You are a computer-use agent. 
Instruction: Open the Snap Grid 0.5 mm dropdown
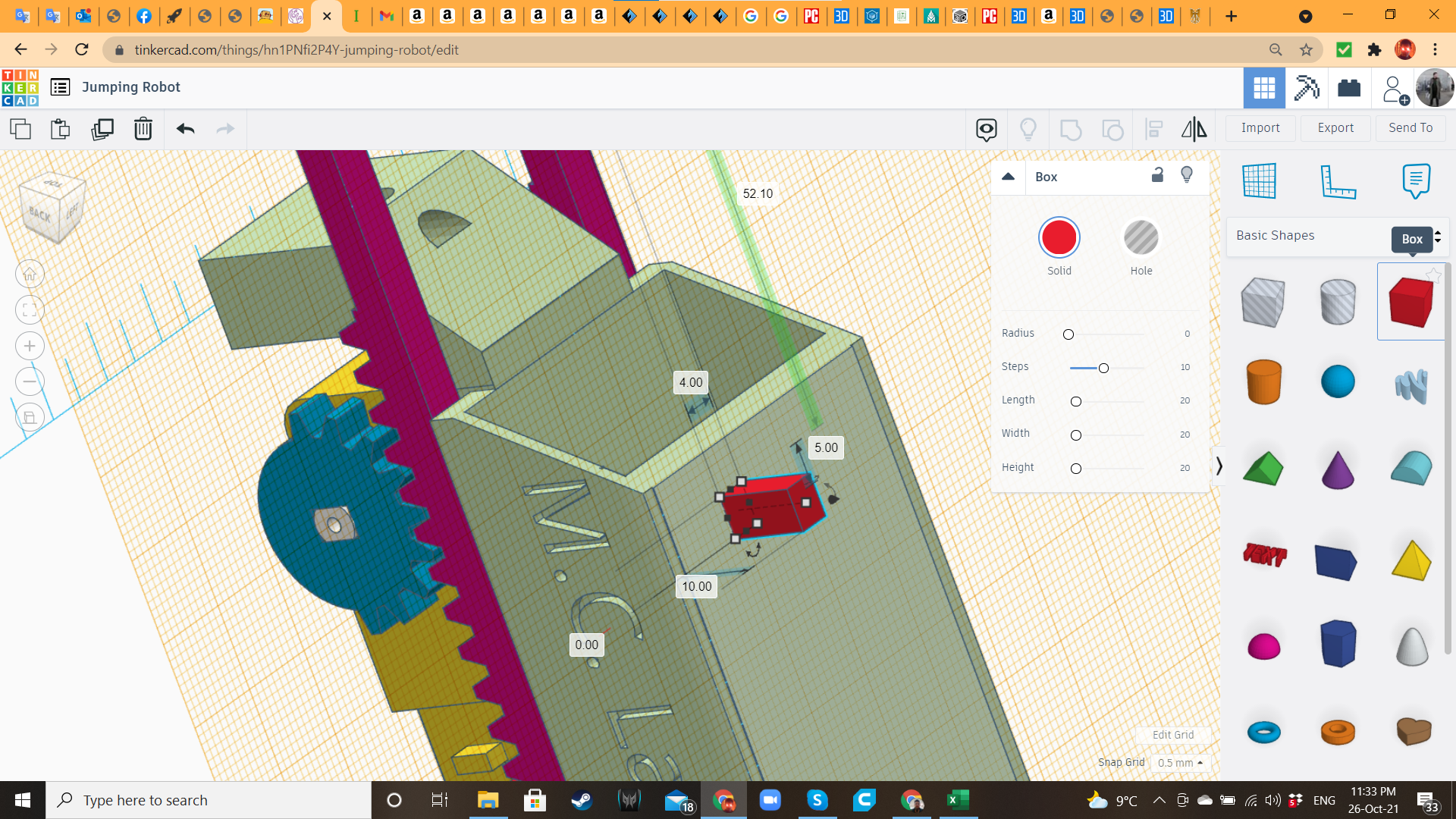(1180, 763)
